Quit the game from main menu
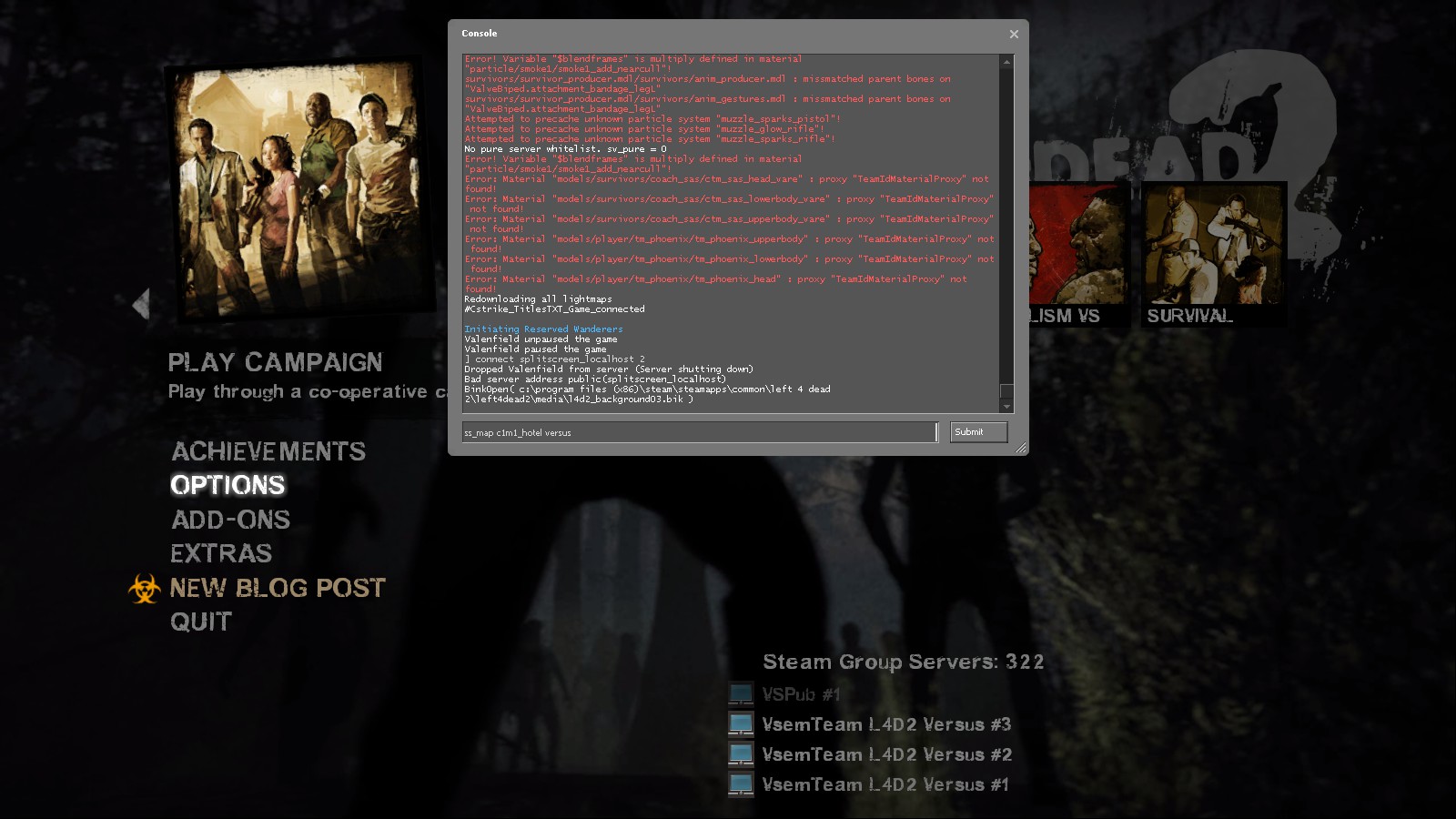Image resolution: width=1456 pixels, height=819 pixels. click(x=201, y=622)
